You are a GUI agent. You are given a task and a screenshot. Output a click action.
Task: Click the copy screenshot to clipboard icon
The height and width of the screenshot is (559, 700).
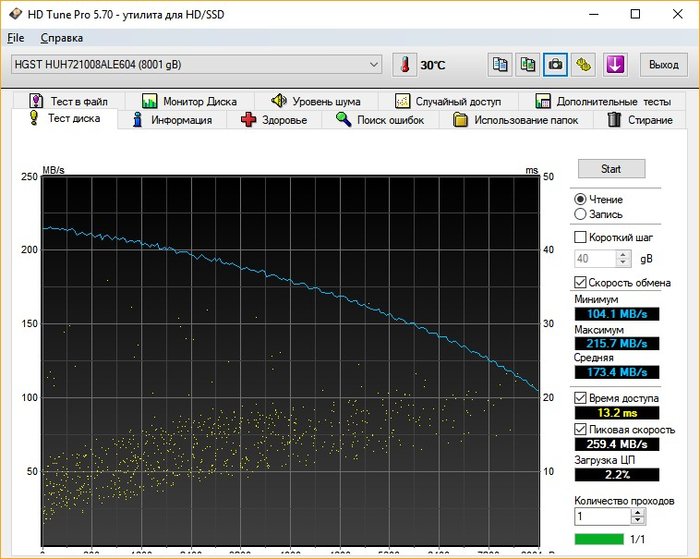528,65
